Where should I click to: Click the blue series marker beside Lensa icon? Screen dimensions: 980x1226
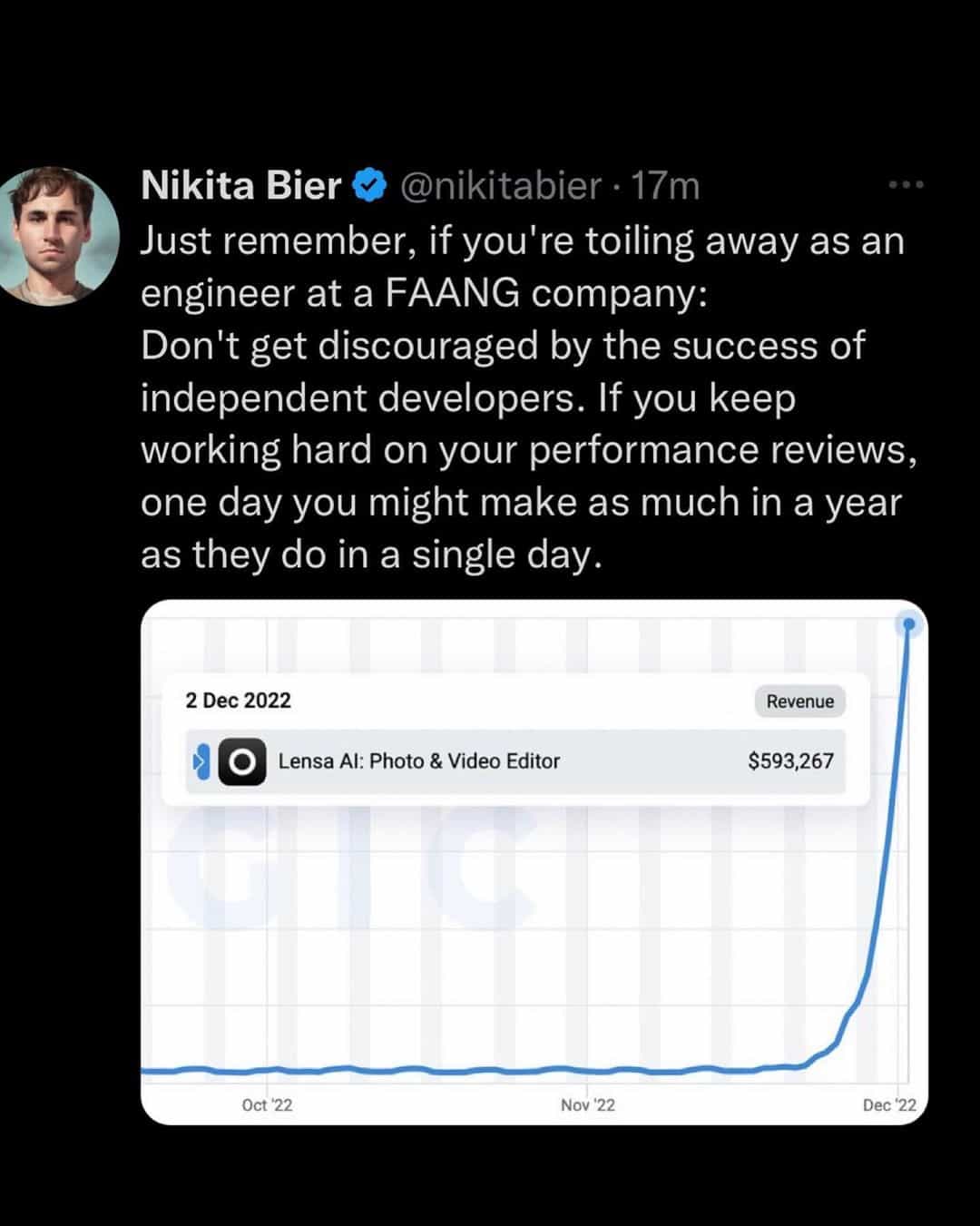(x=201, y=761)
